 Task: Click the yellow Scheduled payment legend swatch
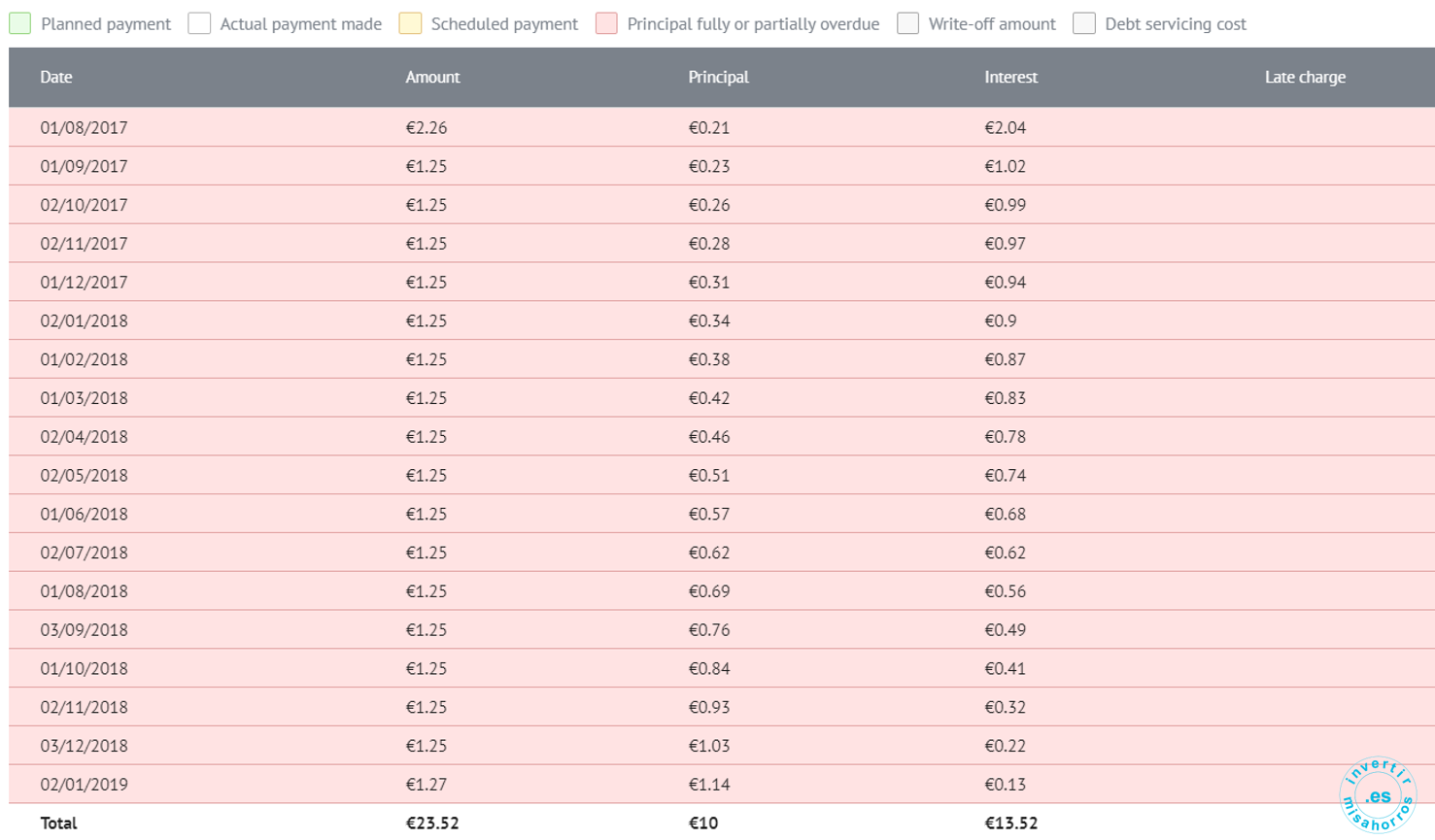click(x=410, y=23)
